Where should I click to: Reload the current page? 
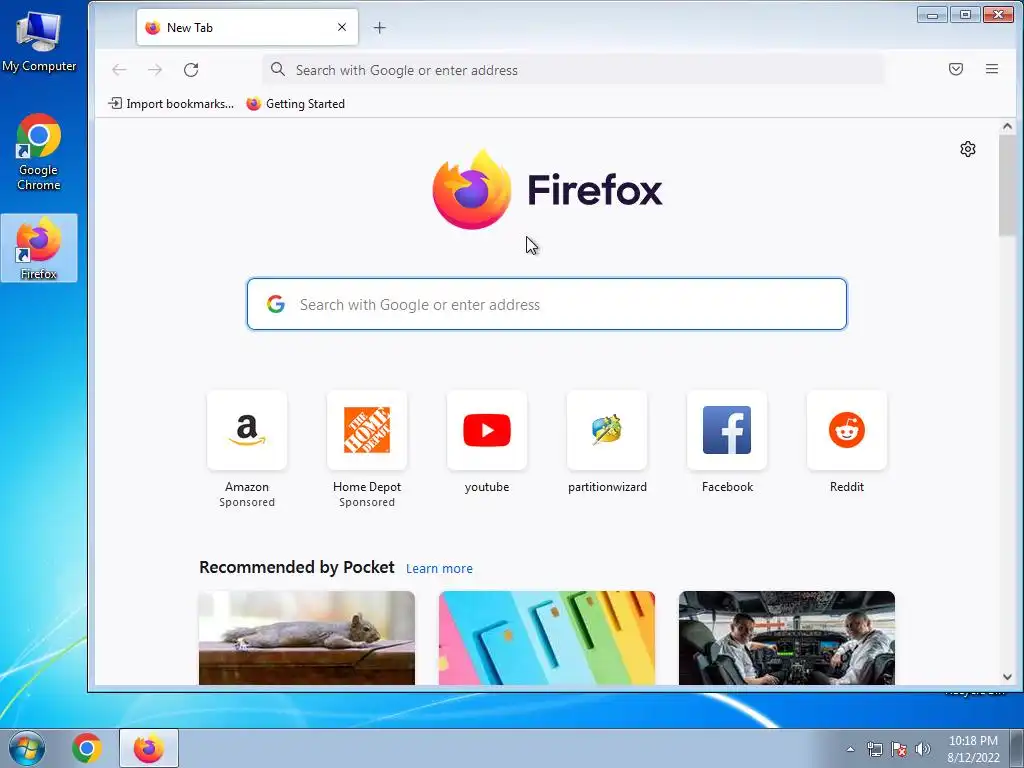pyautogui.click(x=191, y=70)
